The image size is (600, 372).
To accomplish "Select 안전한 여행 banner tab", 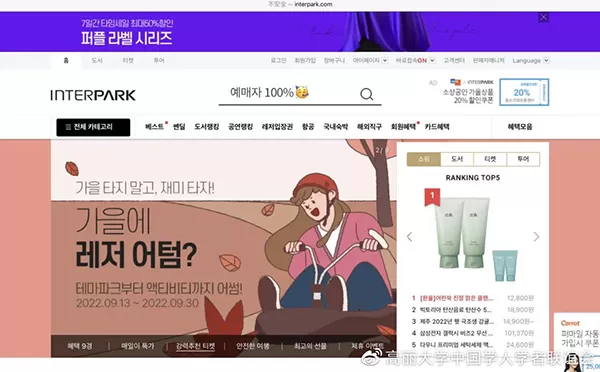I will pyautogui.click(x=253, y=346).
